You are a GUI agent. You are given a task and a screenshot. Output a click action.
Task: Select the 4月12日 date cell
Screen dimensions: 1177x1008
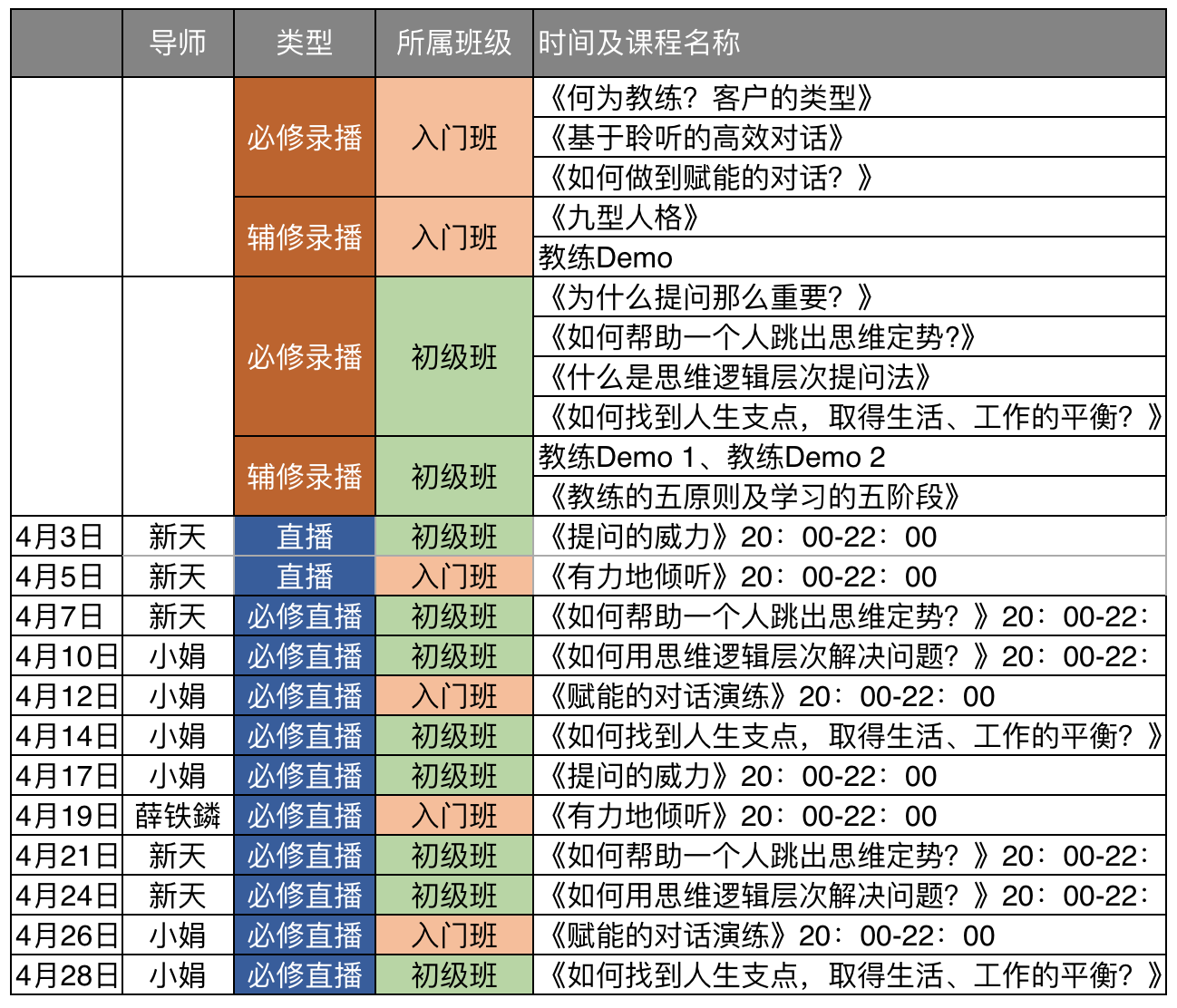point(66,696)
